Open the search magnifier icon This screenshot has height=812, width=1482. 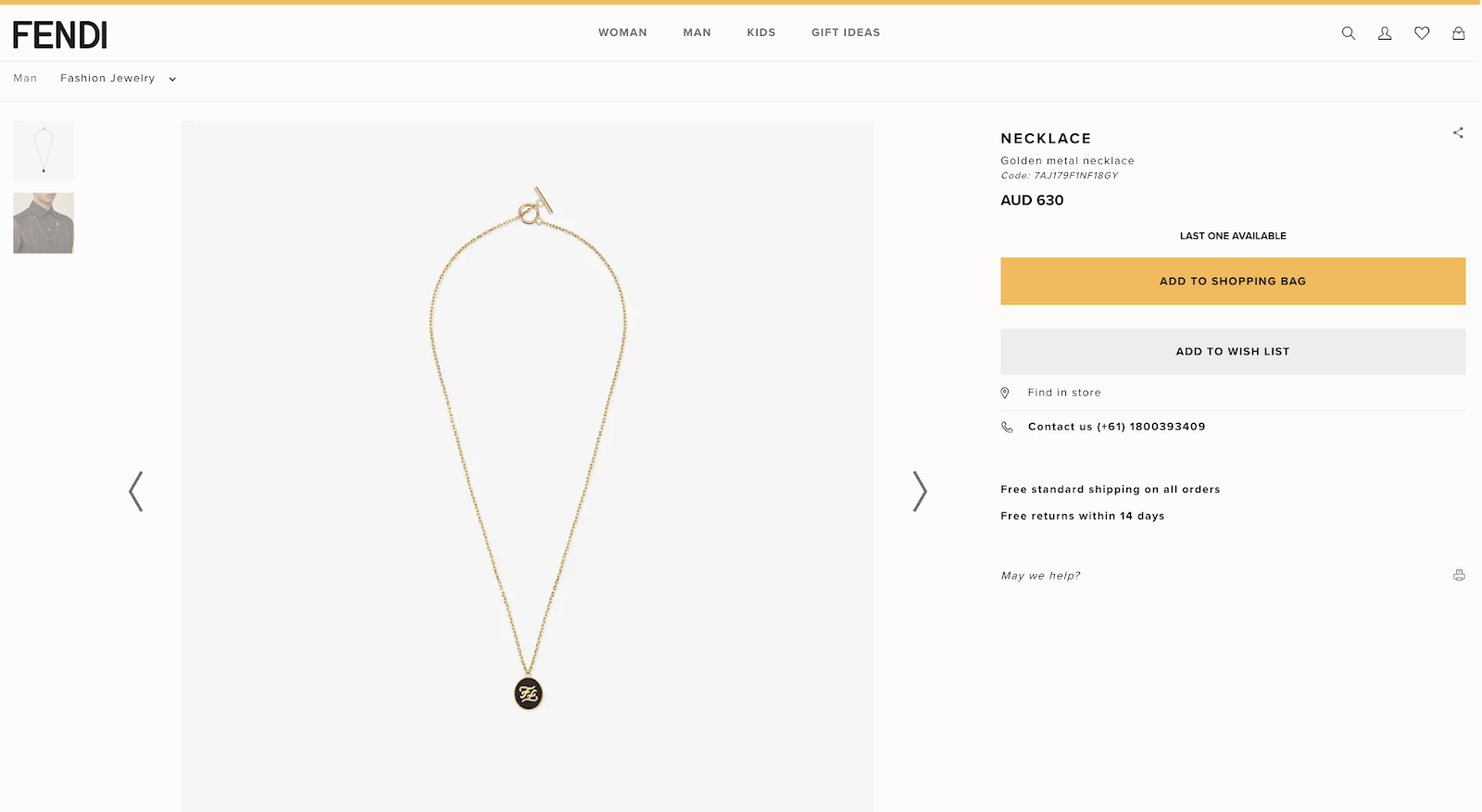(1349, 33)
